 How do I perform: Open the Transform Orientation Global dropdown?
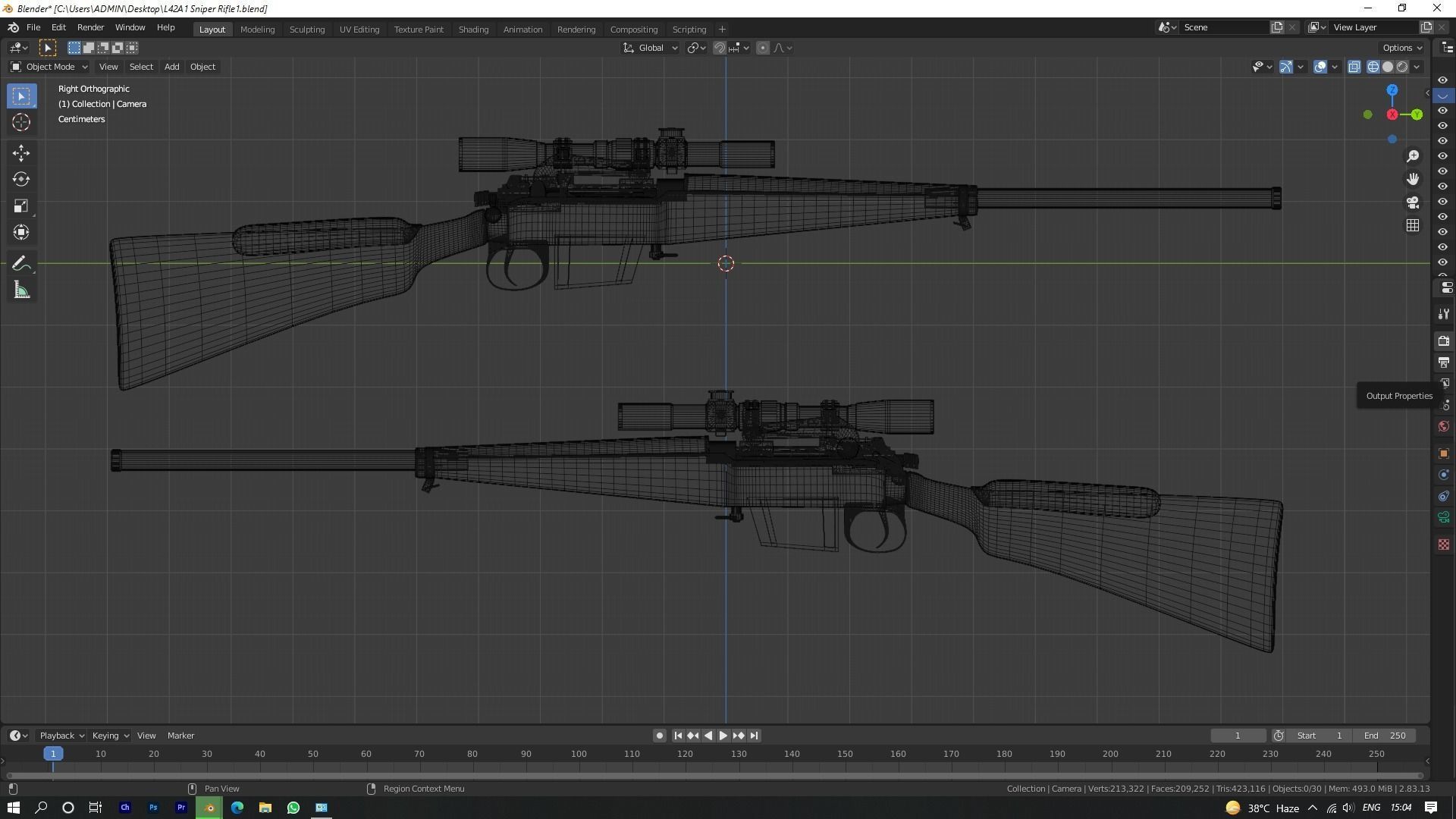(x=649, y=47)
